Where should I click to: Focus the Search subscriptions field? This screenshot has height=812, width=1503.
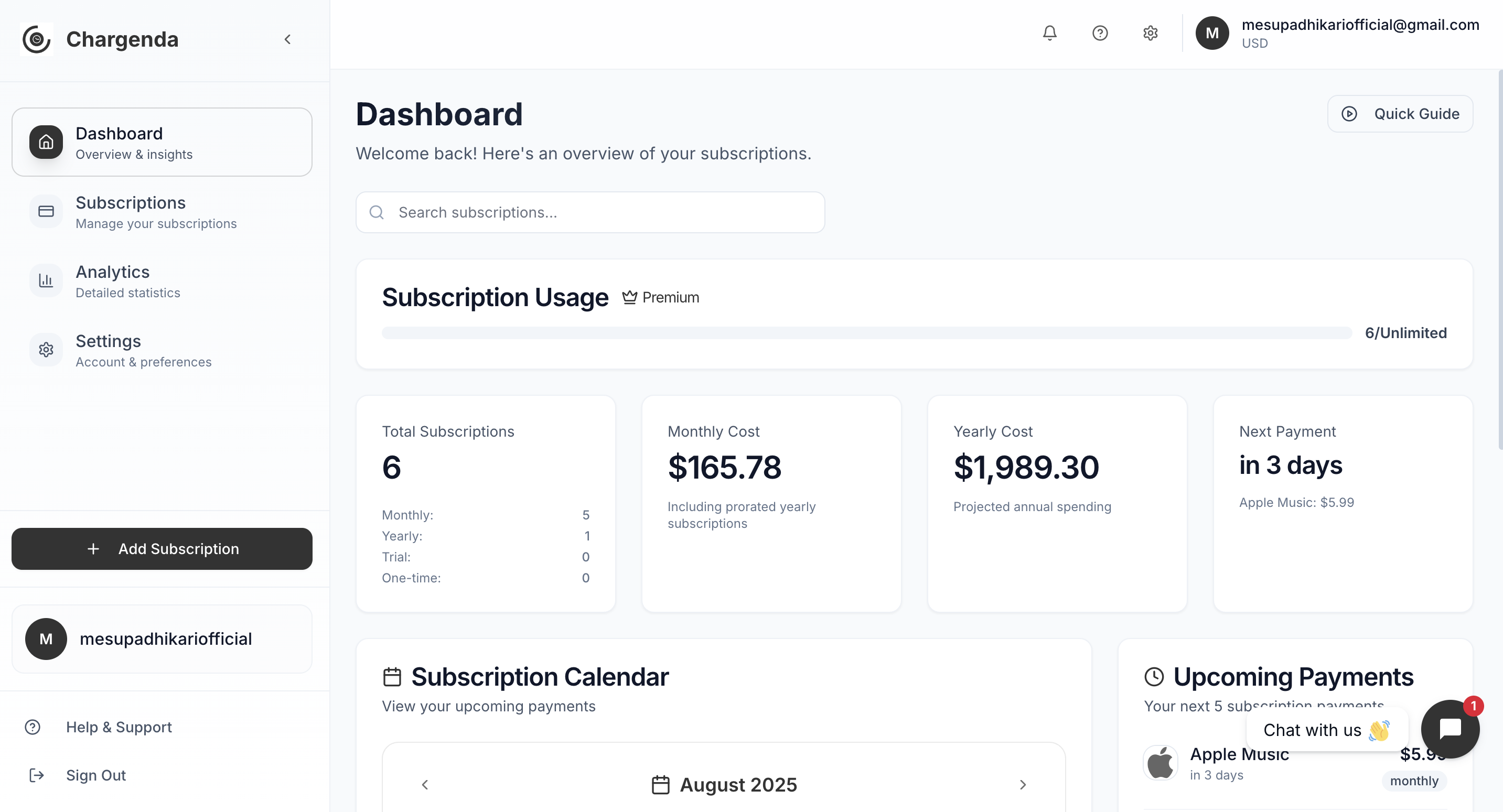601,212
